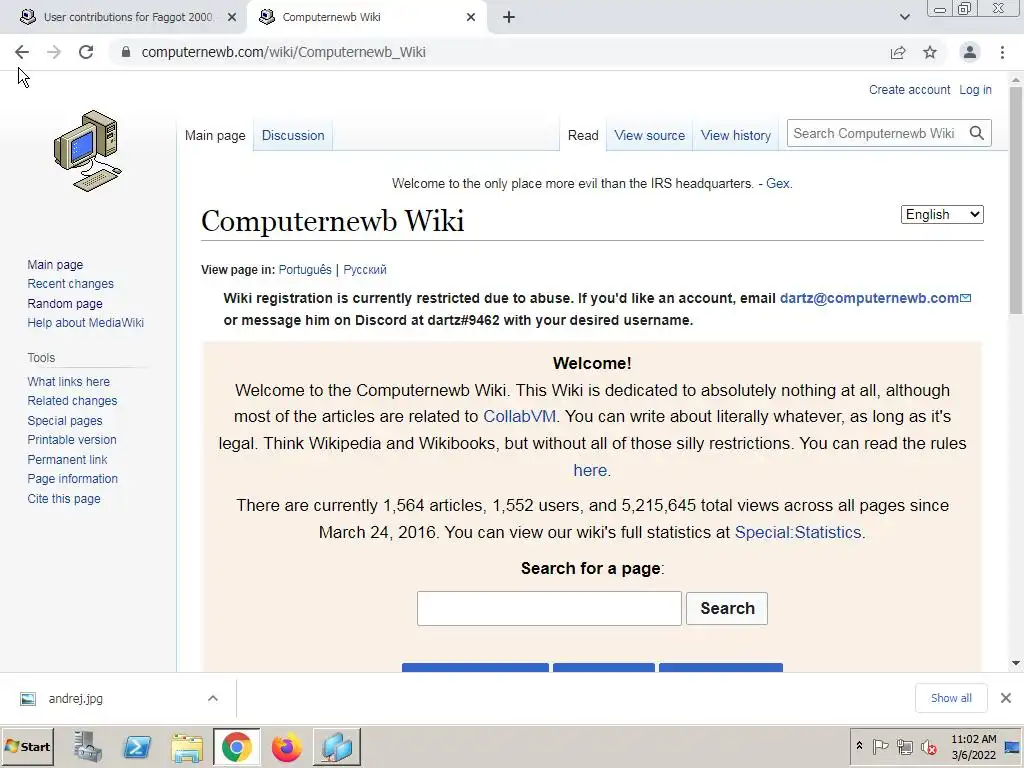Click the page vertical scrollbar thumb
The height and width of the screenshot is (768, 1024).
(x=1016, y=202)
